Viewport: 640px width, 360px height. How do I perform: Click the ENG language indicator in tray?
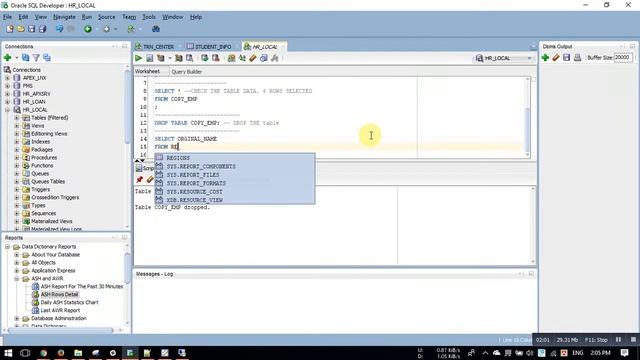pyautogui.click(x=578, y=353)
